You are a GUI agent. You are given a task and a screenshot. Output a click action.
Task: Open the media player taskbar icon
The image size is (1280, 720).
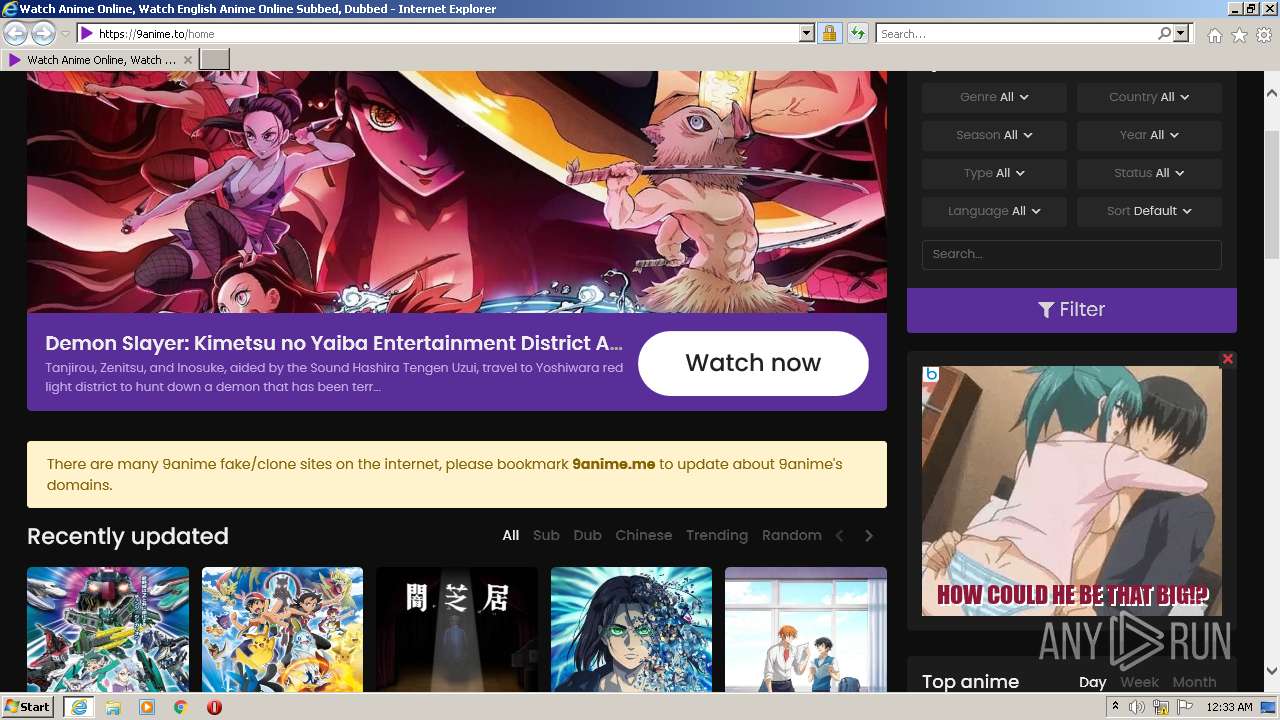point(147,707)
